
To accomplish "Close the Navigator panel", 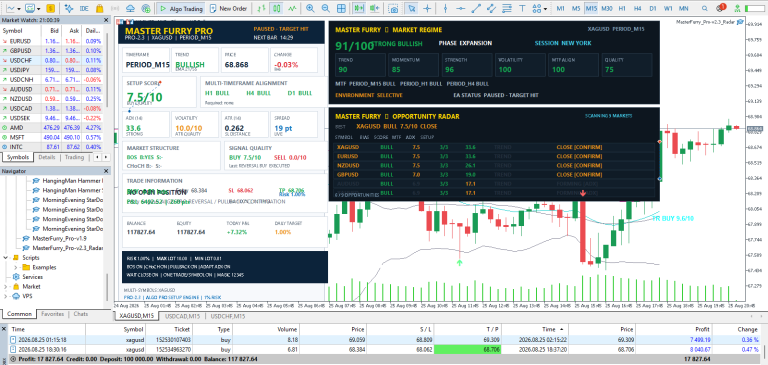I will coord(106,171).
